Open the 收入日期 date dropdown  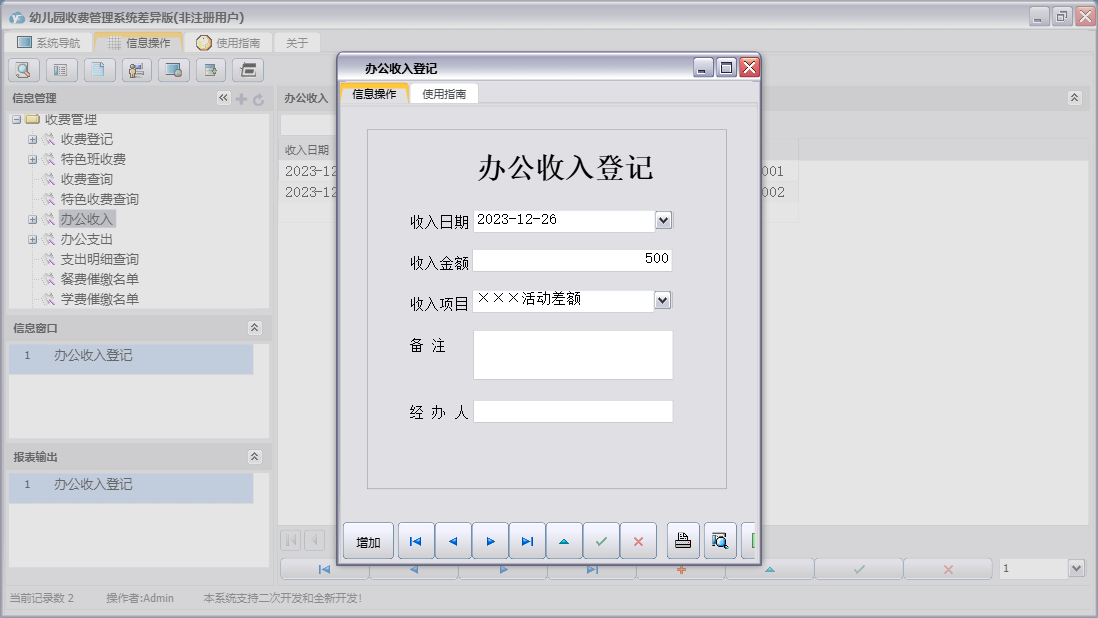[x=663, y=220]
